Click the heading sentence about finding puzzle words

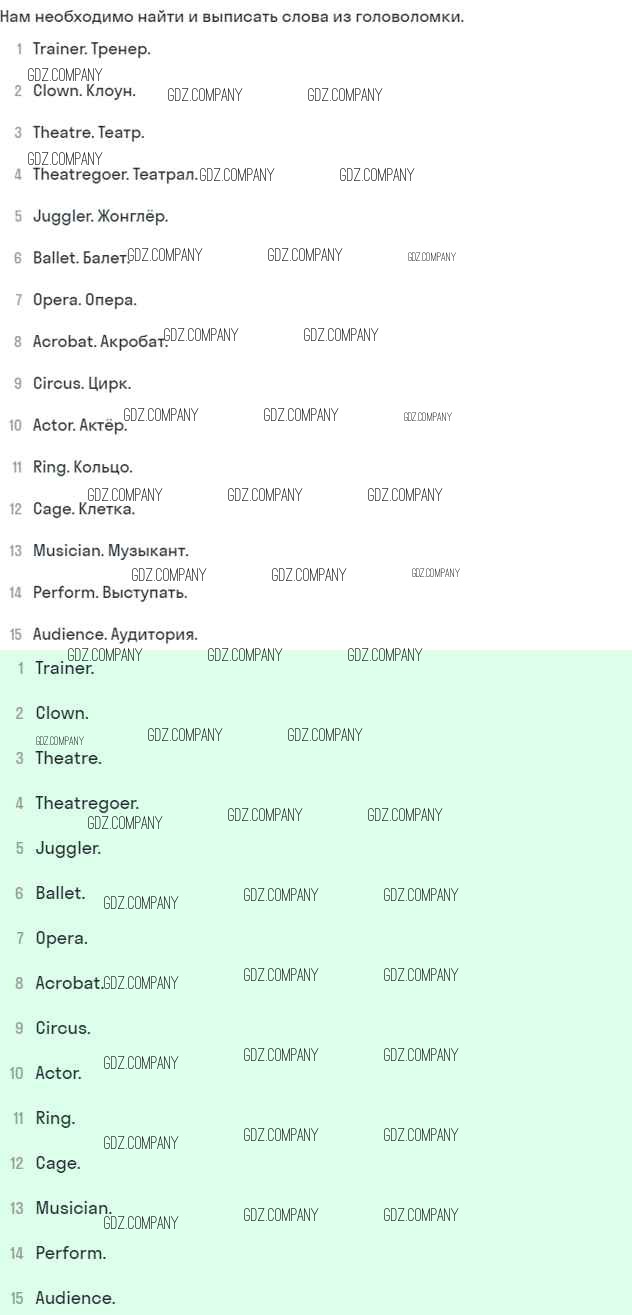pos(232,17)
